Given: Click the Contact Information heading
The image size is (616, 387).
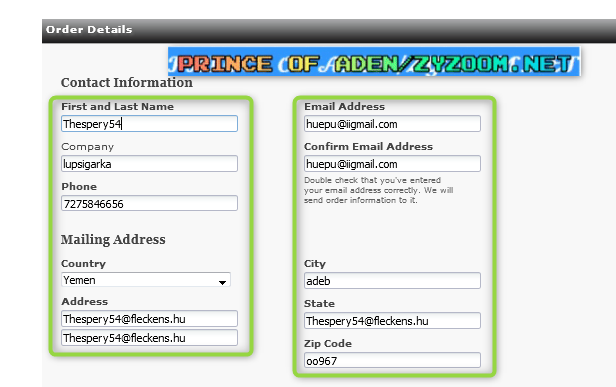Looking at the screenshot, I should coord(126,83).
